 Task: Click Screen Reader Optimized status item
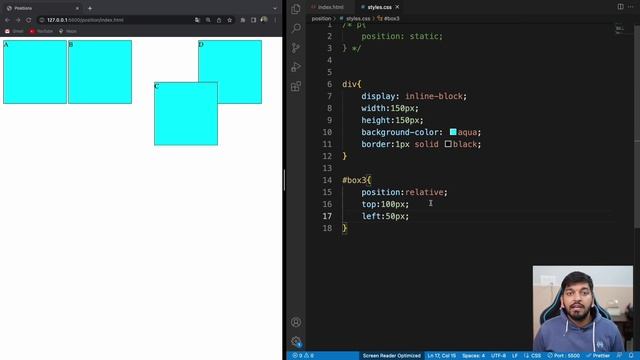point(391,356)
